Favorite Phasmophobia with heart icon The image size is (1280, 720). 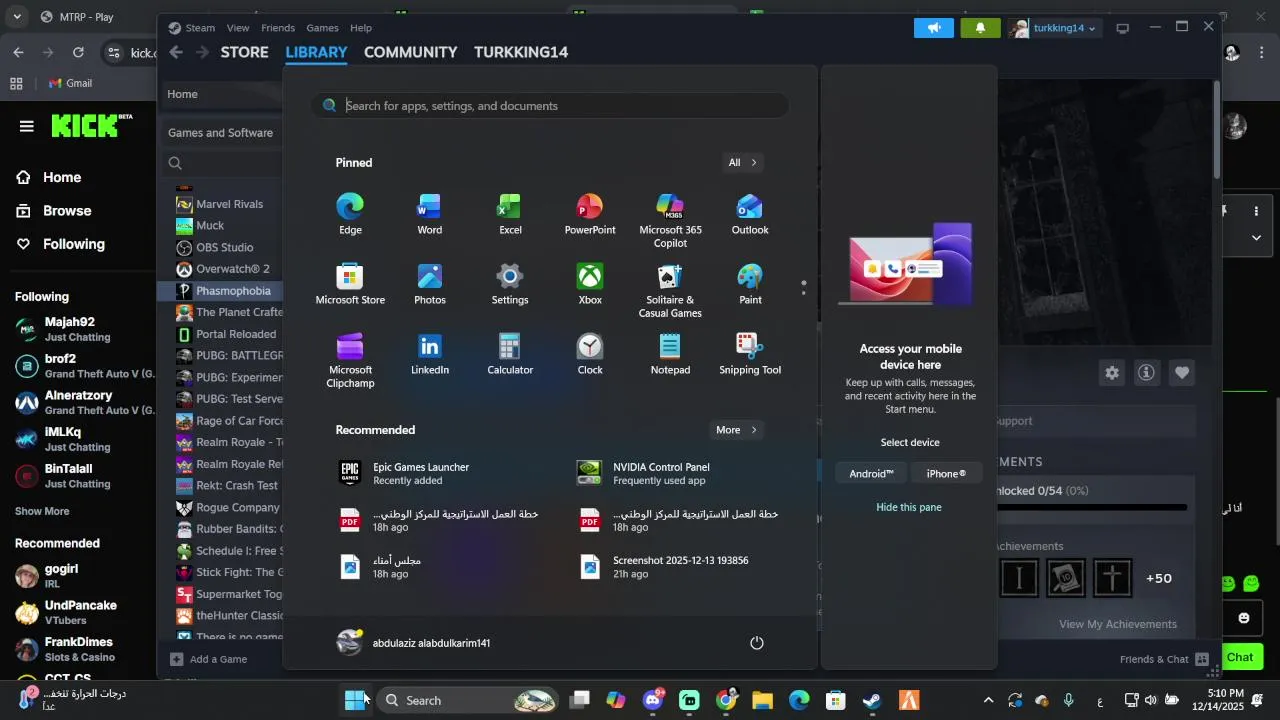[x=1182, y=373]
